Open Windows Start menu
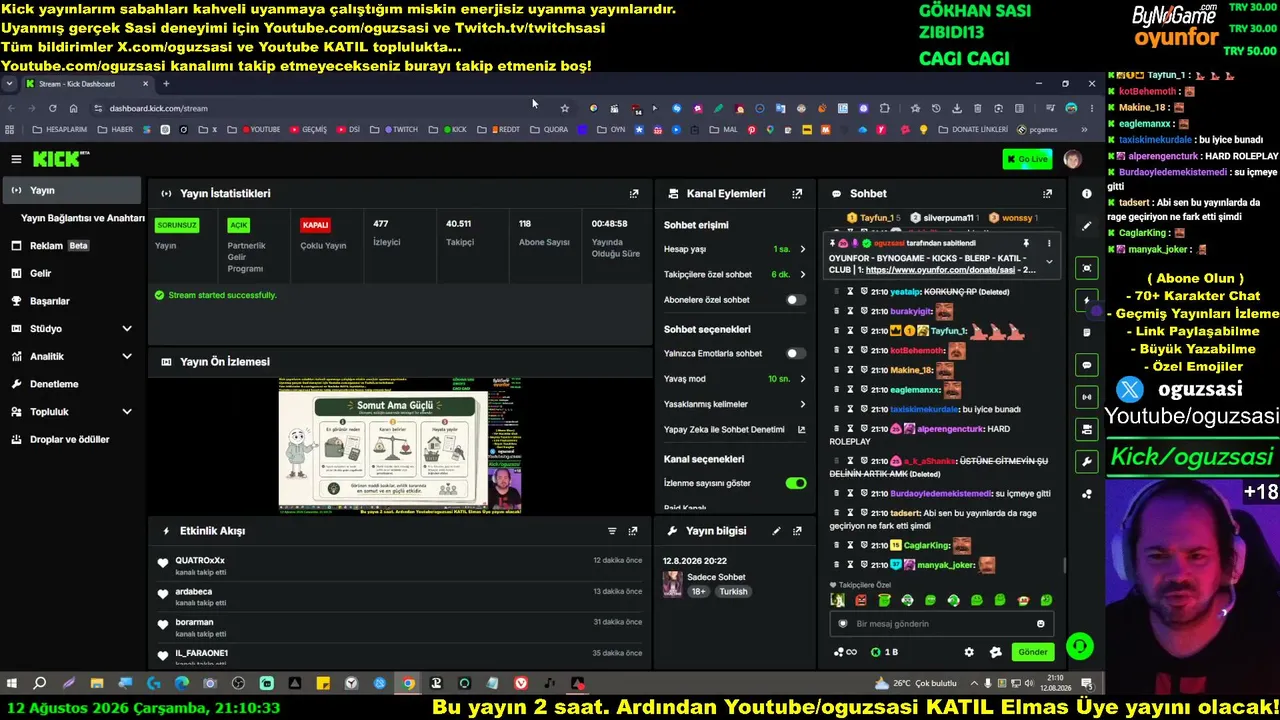 [12, 684]
